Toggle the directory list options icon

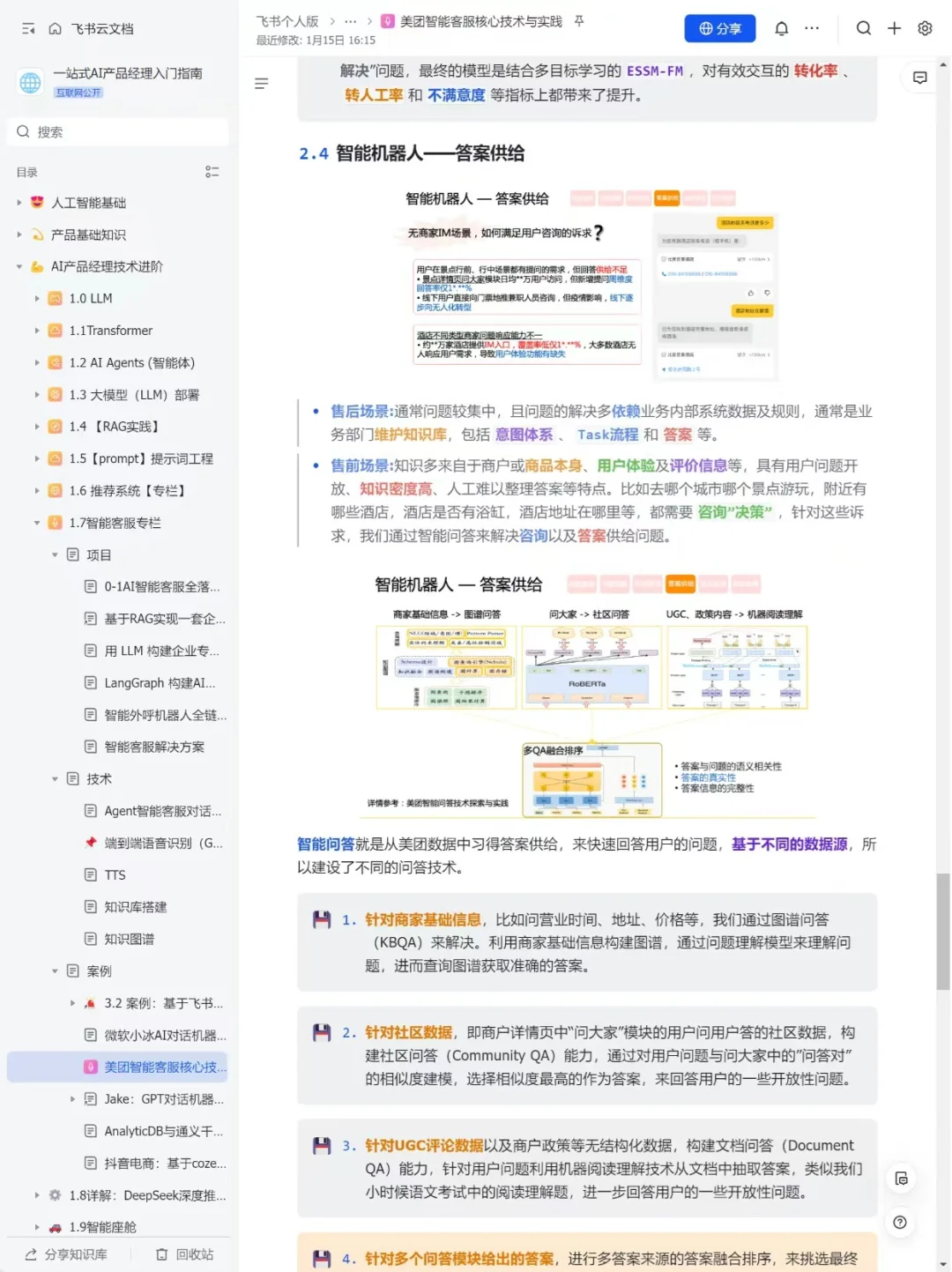pos(212,172)
